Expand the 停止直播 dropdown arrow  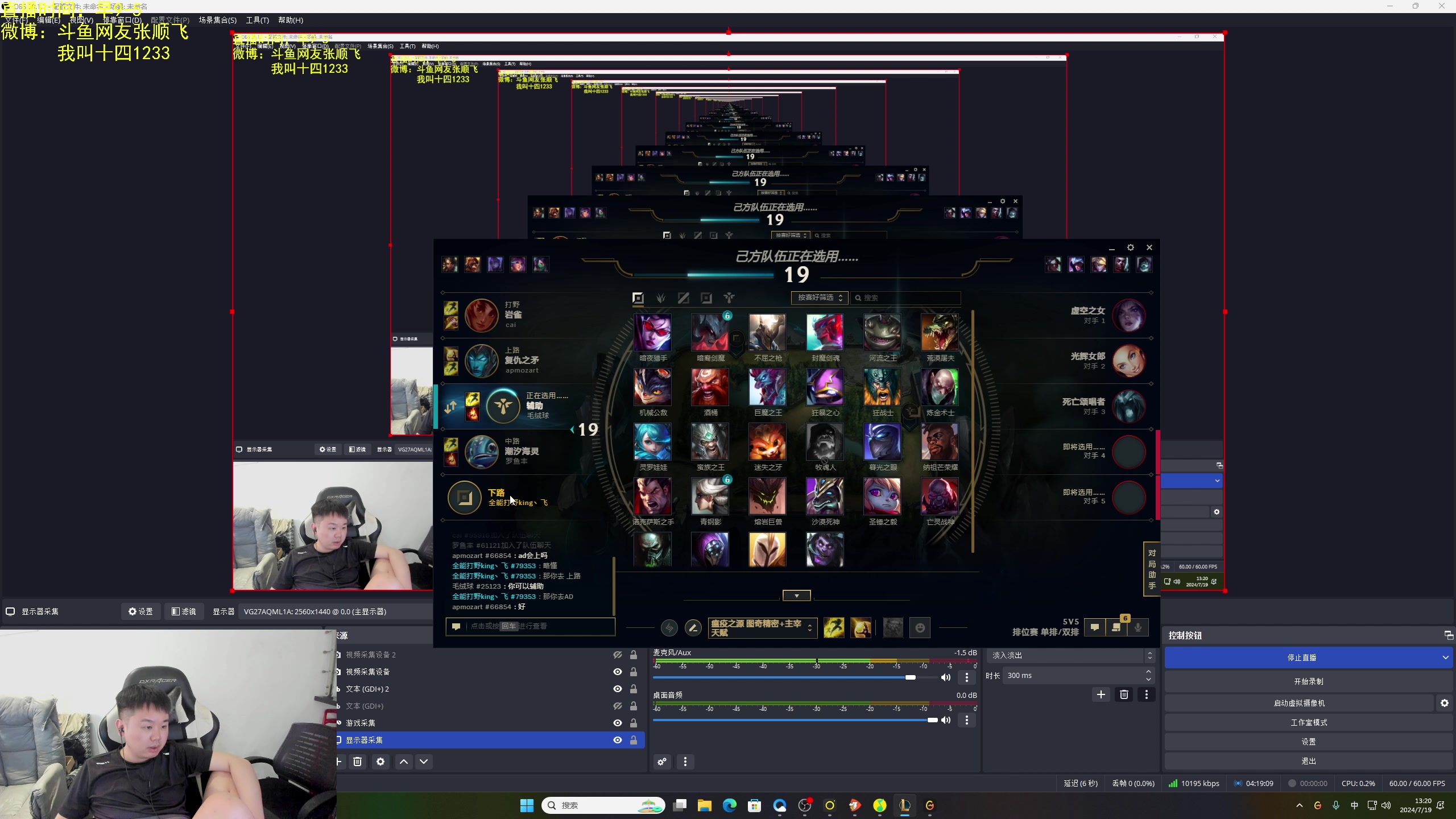(1445, 657)
